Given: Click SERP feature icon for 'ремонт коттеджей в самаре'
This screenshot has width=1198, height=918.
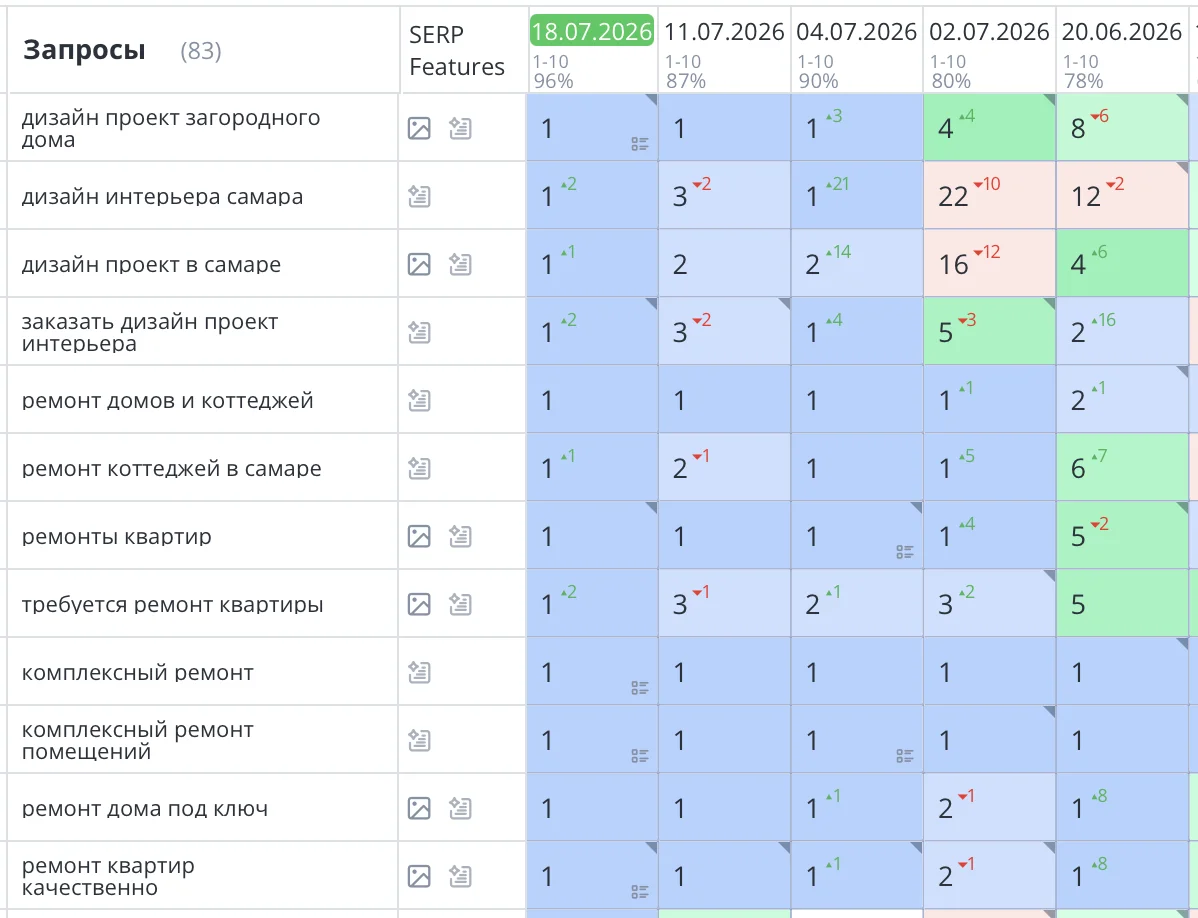Looking at the screenshot, I should 419,468.
